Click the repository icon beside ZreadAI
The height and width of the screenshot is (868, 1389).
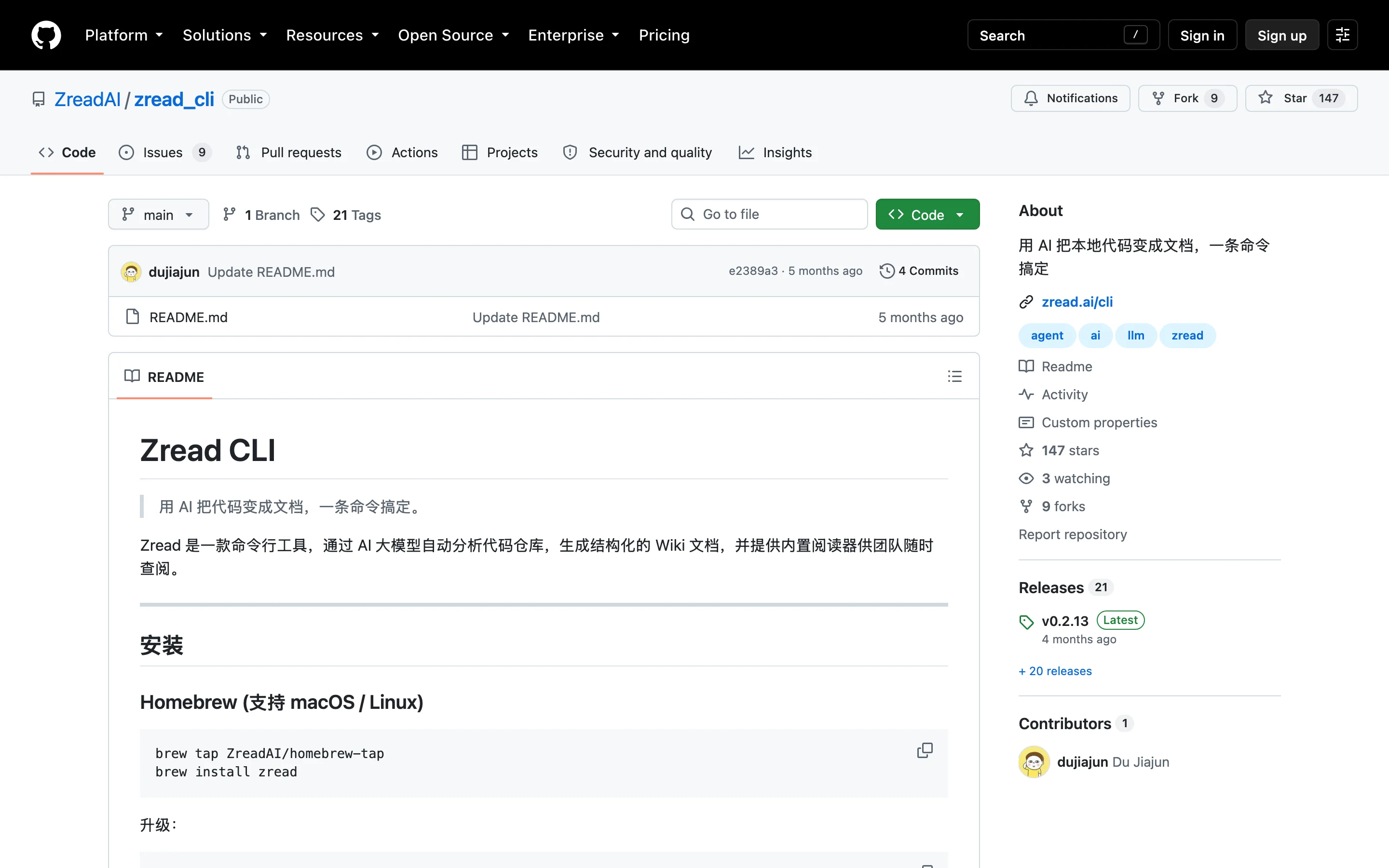coord(39,99)
